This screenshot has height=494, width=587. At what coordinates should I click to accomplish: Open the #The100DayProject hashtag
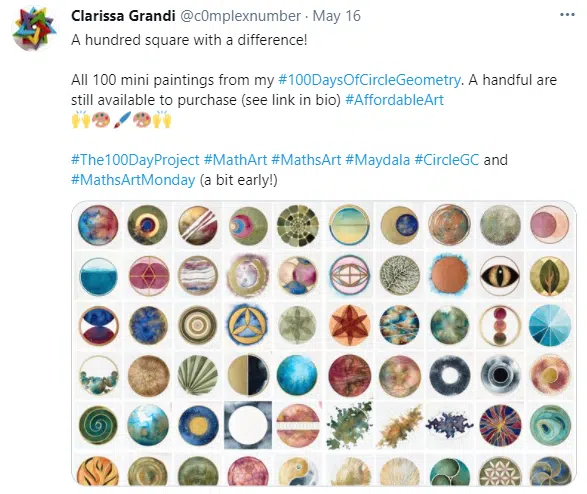135,160
